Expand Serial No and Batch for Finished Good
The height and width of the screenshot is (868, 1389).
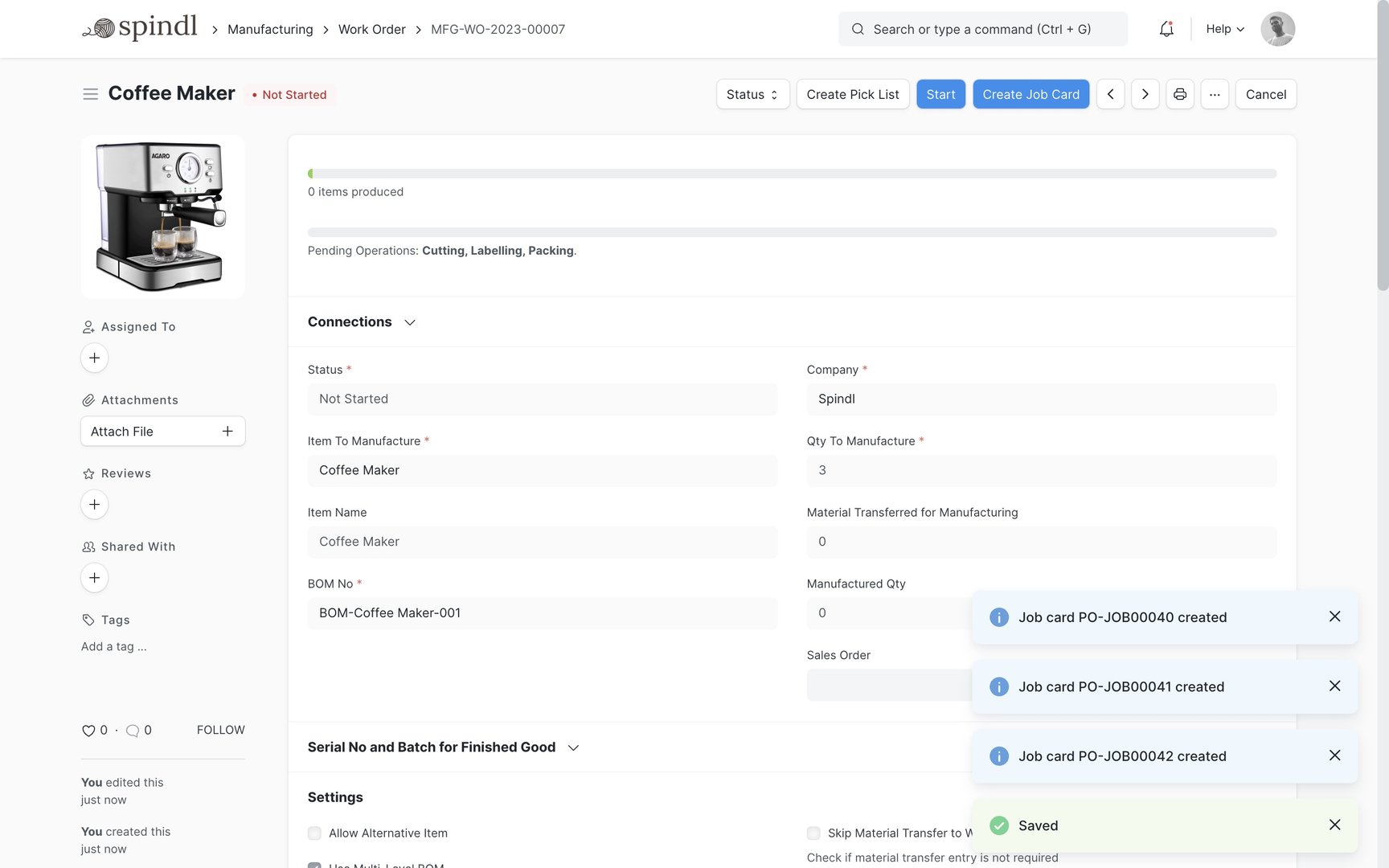[x=572, y=747]
